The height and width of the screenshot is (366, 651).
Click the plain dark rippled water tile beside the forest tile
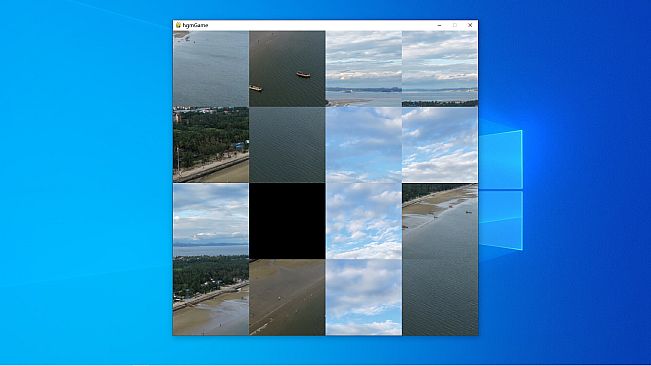pos(287,145)
